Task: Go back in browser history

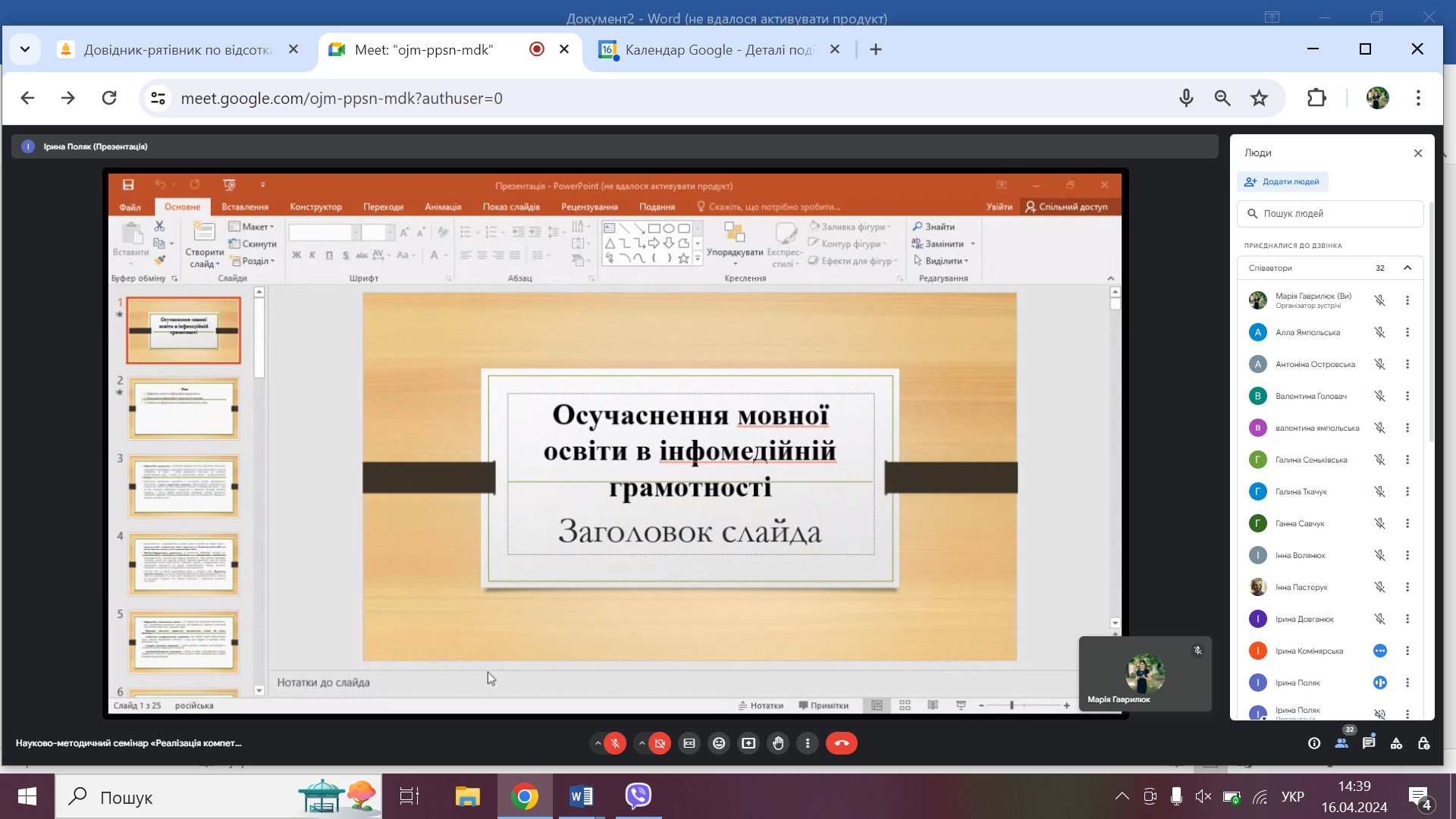Action: coord(27,98)
